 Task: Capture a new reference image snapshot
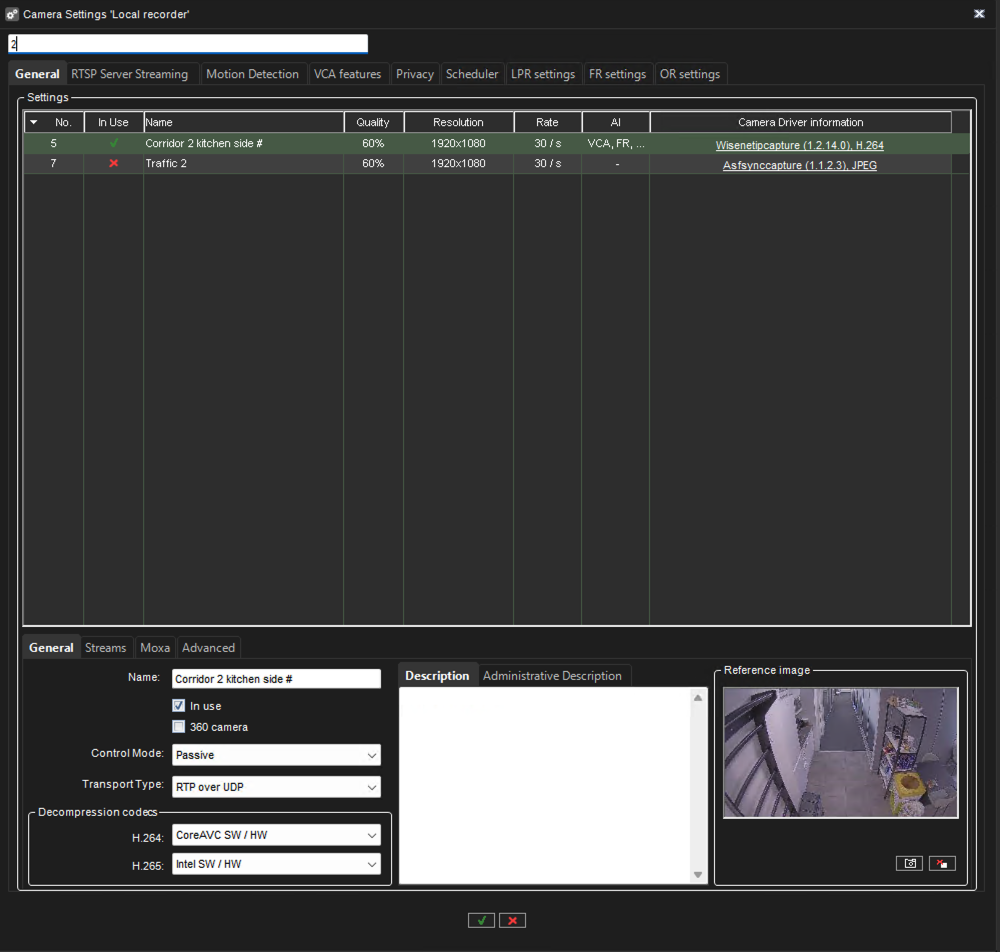coord(909,863)
